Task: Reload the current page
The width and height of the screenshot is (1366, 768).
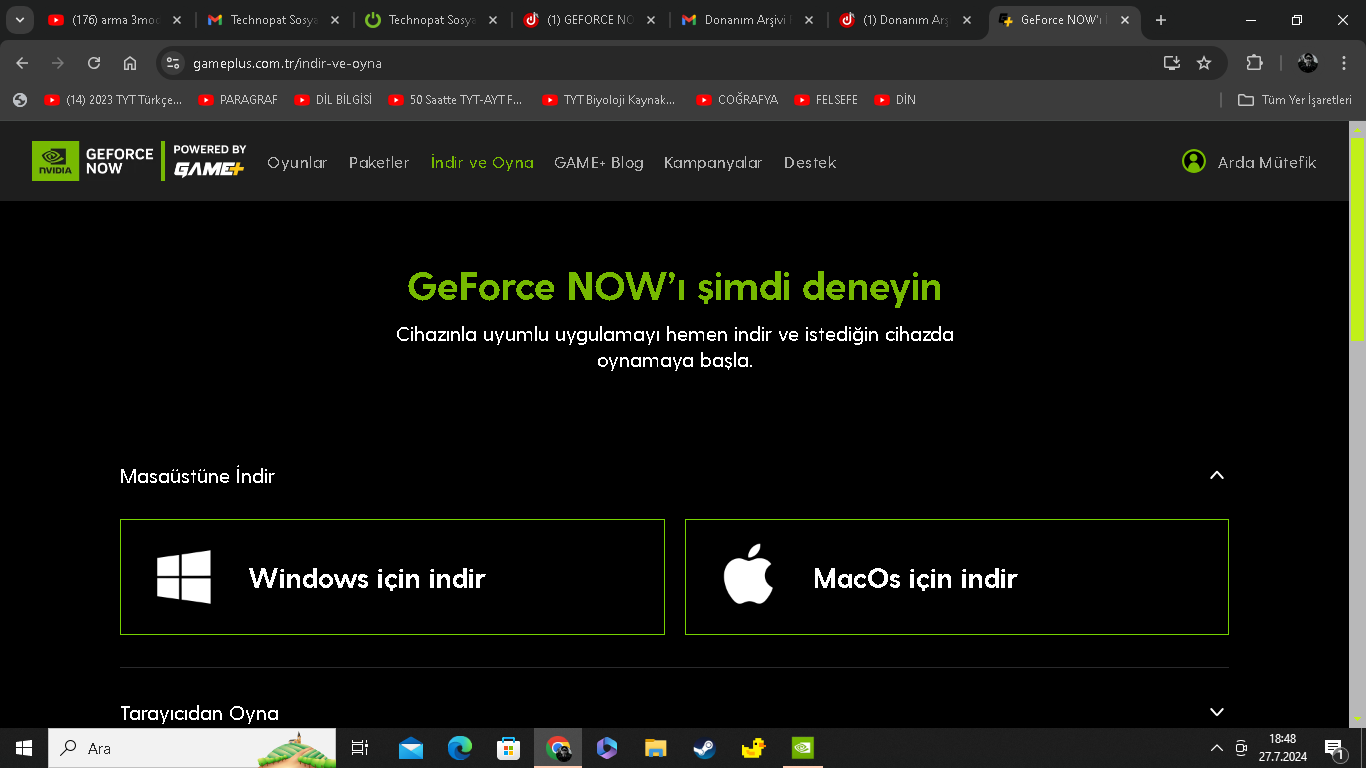Action: 94,63
